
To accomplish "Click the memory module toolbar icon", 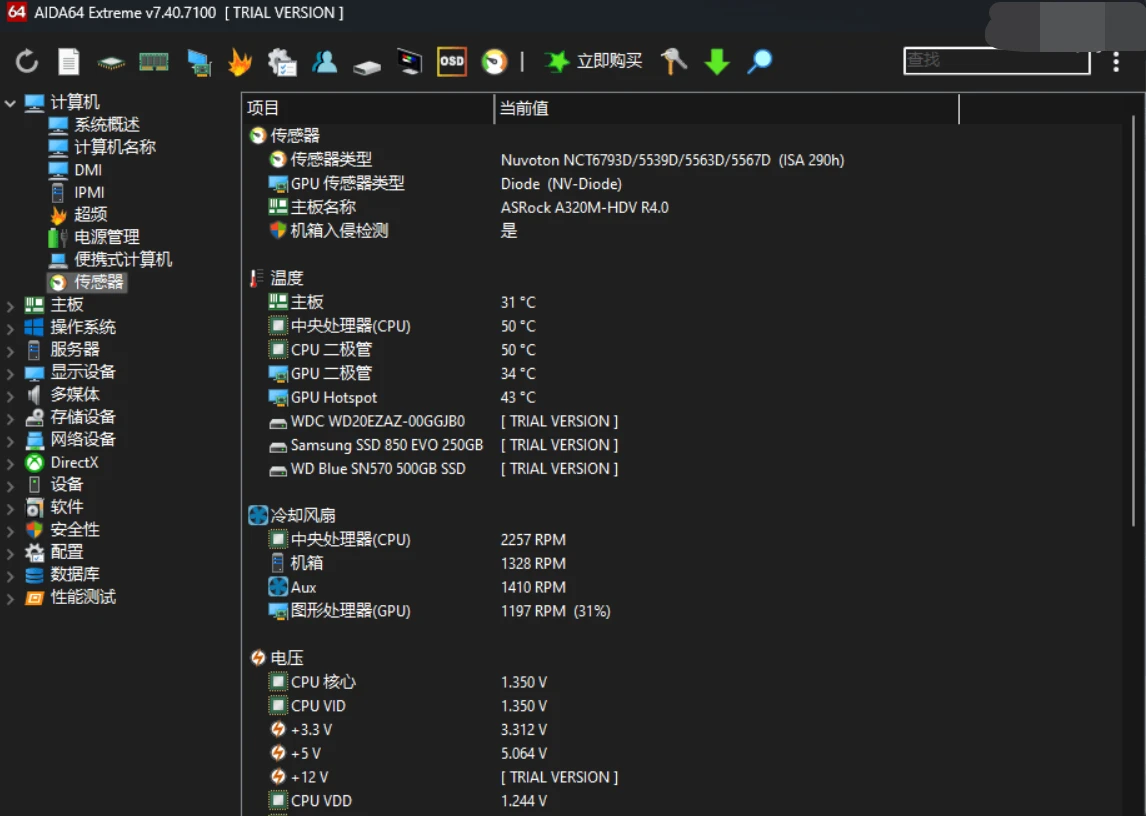I will click(153, 62).
